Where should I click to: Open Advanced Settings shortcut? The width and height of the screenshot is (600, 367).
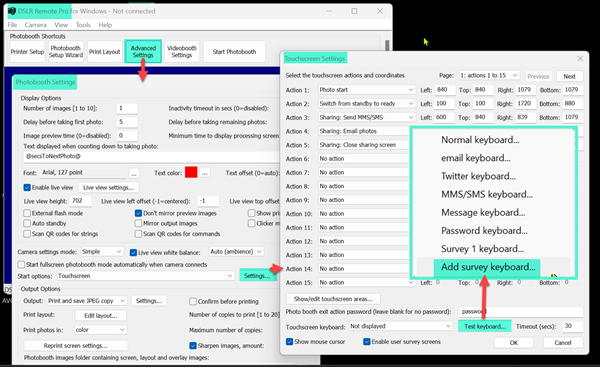(x=143, y=52)
